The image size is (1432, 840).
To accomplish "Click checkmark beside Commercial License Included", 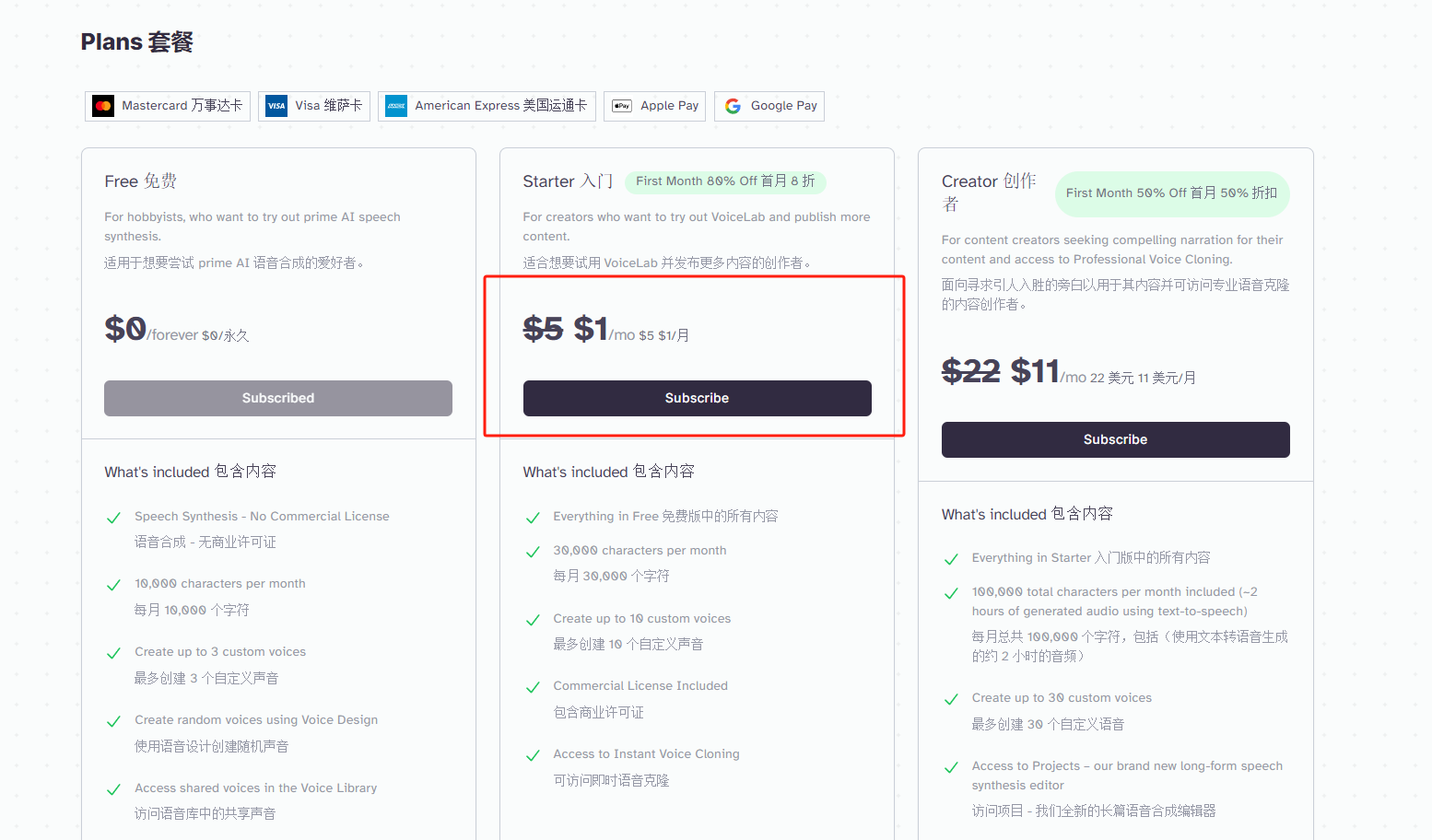I will coord(533,687).
